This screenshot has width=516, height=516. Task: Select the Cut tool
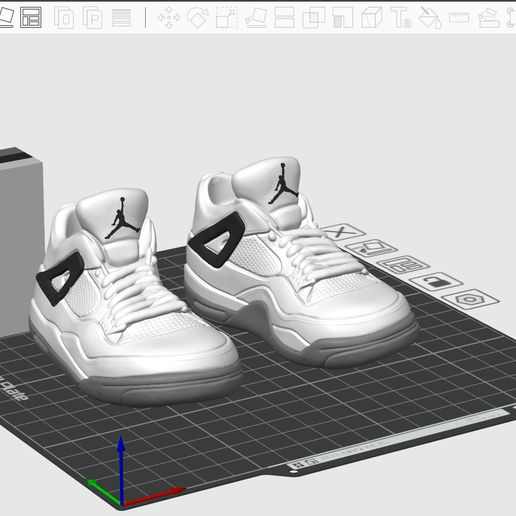pos(284,18)
